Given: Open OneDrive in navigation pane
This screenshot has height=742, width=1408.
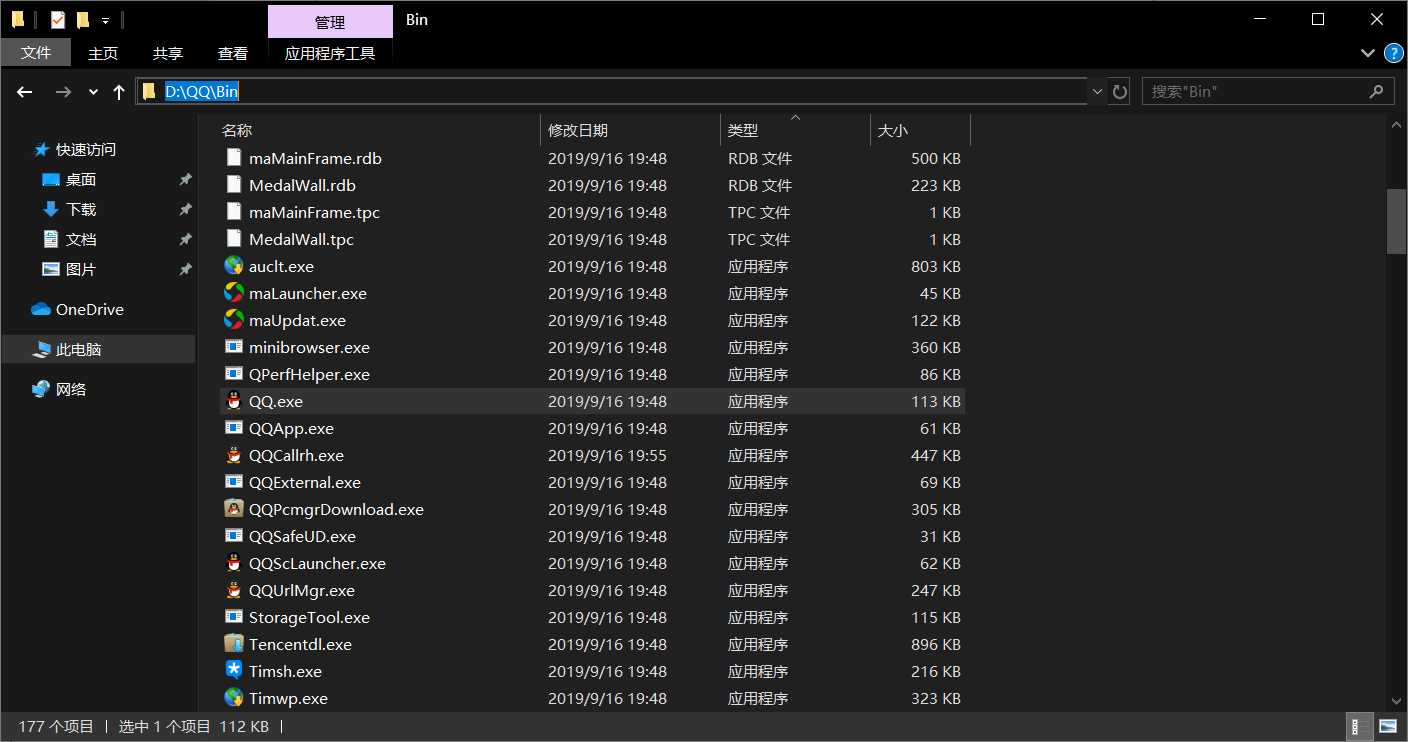Looking at the screenshot, I should (x=90, y=309).
